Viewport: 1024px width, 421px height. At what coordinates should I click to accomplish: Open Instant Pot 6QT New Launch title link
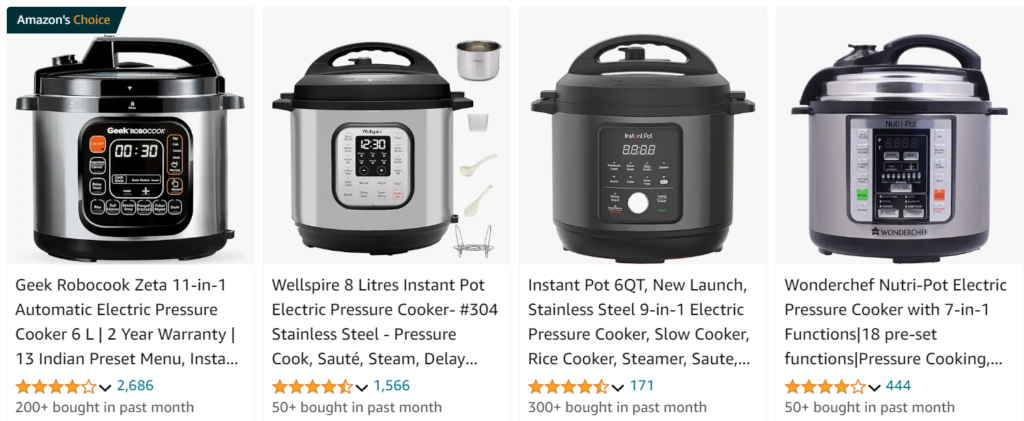pyautogui.click(x=640, y=322)
